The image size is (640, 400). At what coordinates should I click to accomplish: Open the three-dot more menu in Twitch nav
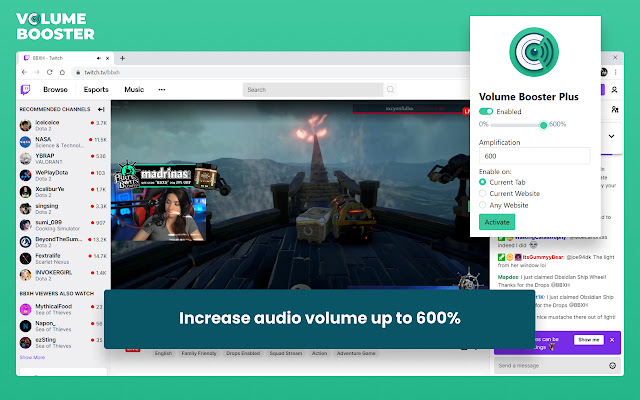(162, 89)
